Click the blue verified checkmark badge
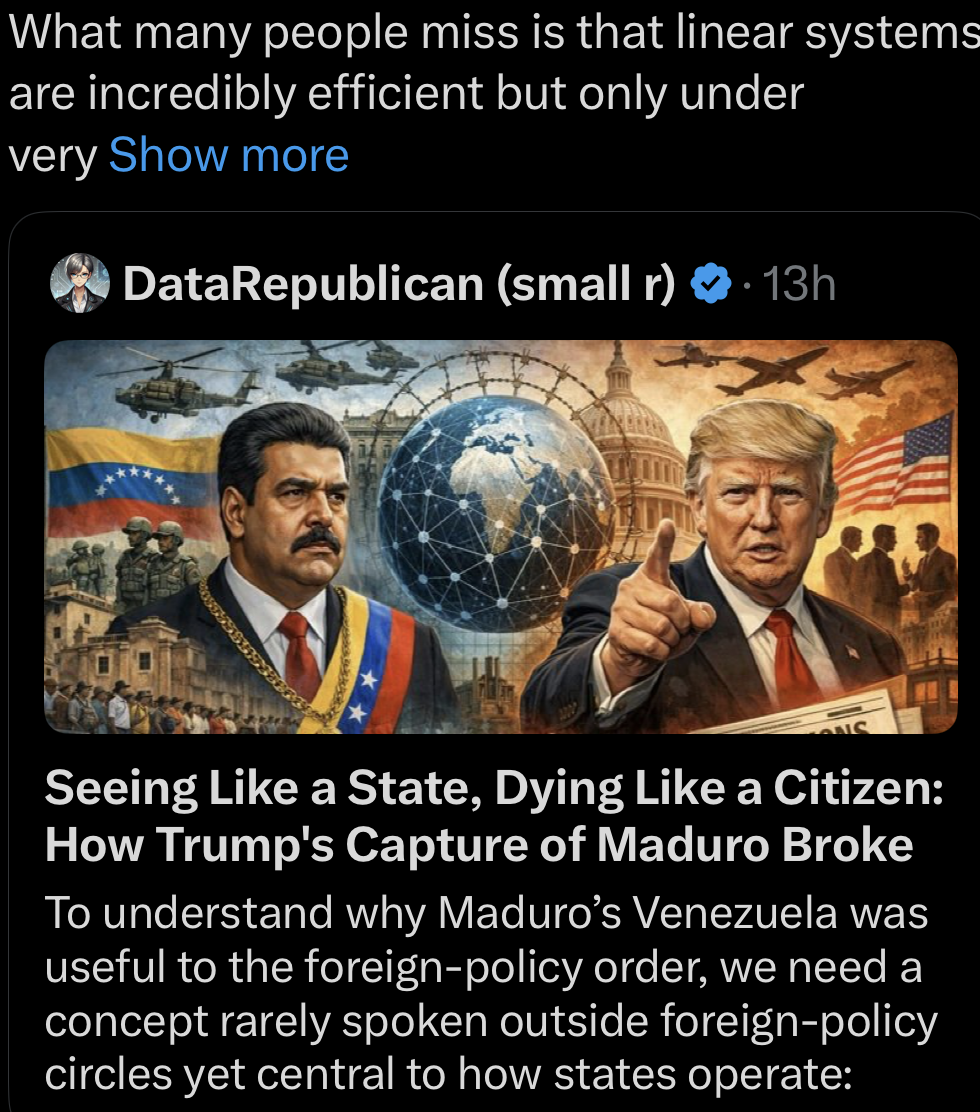This screenshot has width=980, height=1112. [711, 284]
